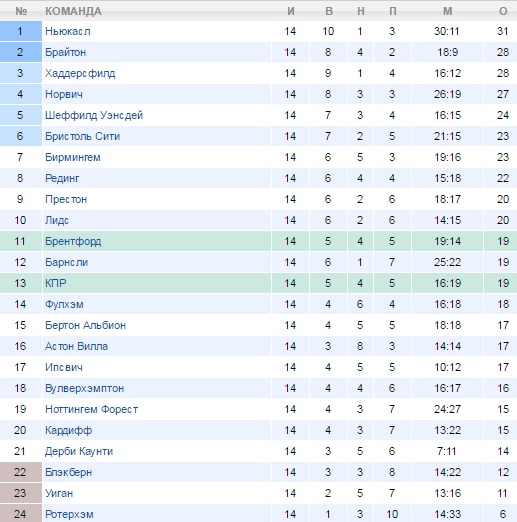Image resolution: width=517 pixels, height=522 pixels.
Task: Click the О points column header
Action: coord(503,11)
